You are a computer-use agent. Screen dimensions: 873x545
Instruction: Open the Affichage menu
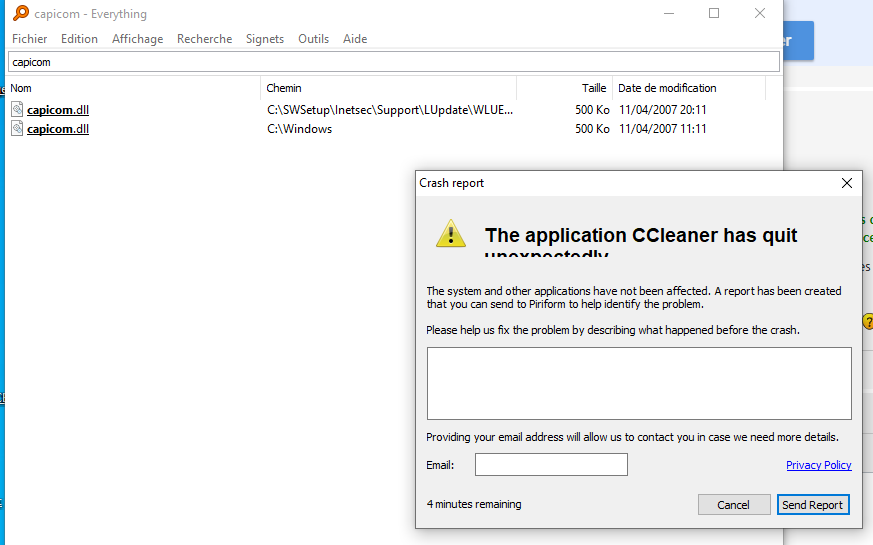pos(138,39)
